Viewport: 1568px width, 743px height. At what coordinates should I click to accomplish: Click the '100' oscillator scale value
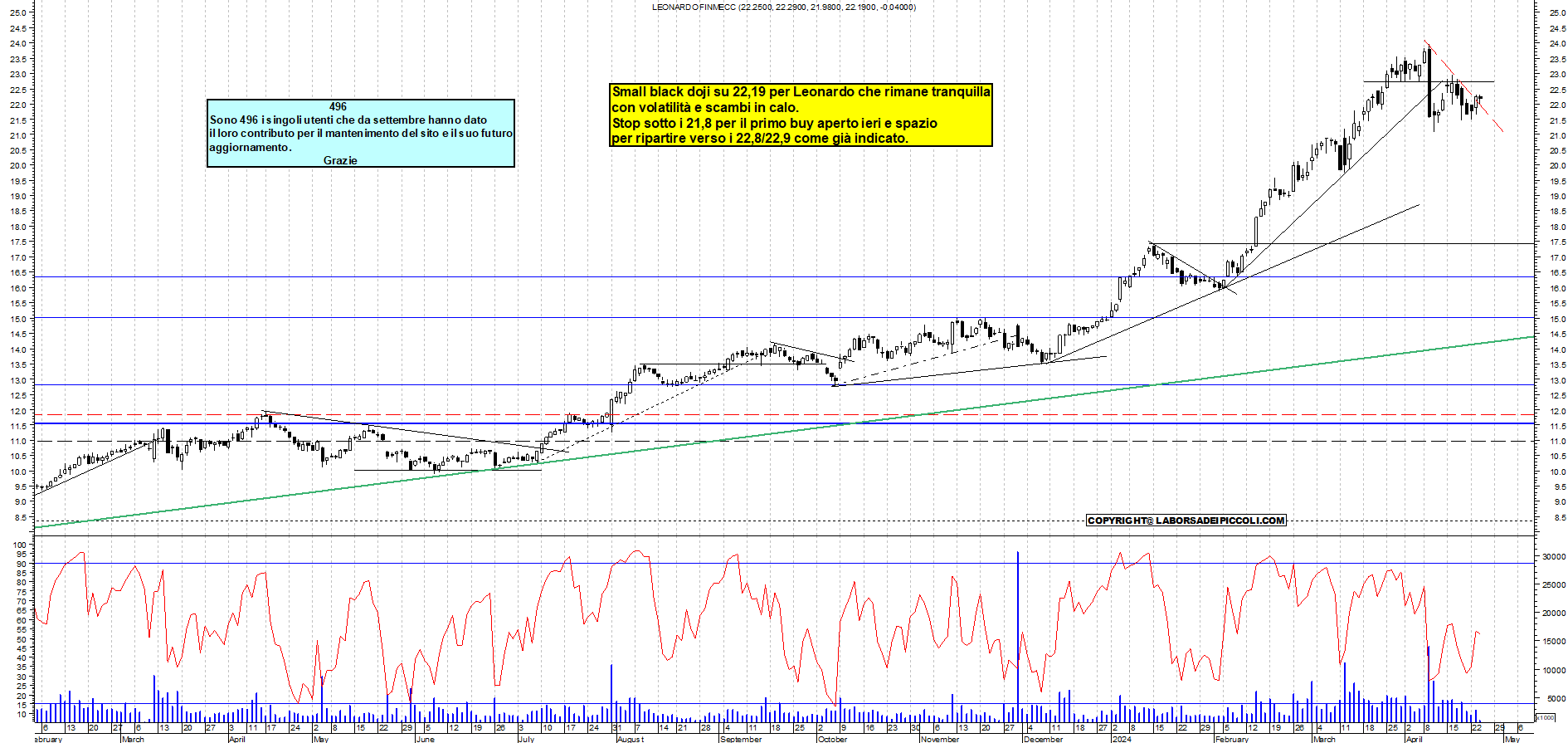[19, 545]
